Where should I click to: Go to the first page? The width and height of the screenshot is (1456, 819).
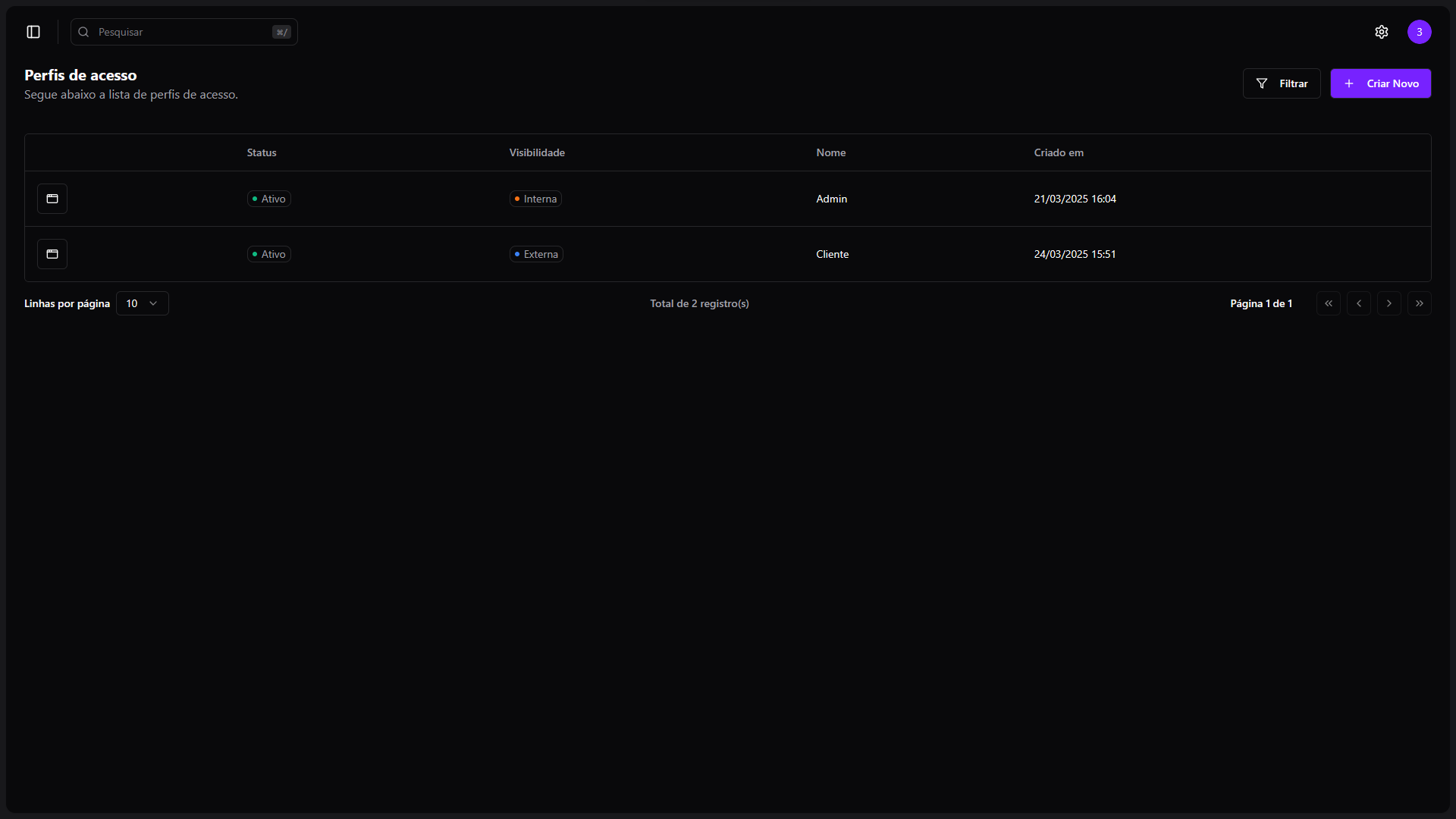pyautogui.click(x=1328, y=303)
